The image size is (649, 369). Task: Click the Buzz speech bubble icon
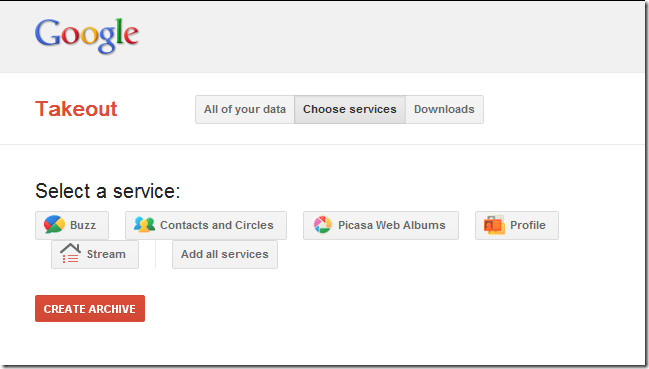pyautogui.click(x=54, y=225)
